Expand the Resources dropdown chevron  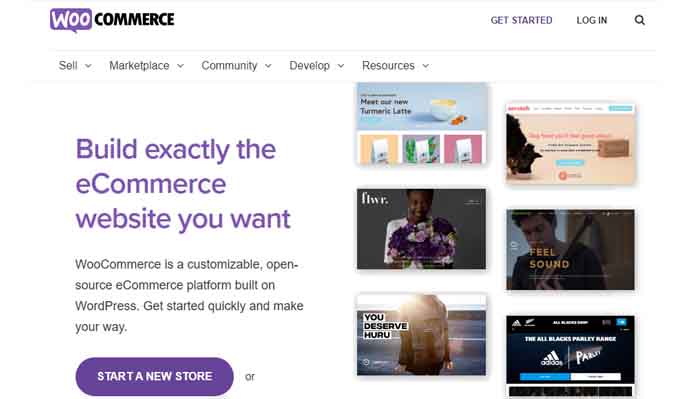pos(425,66)
